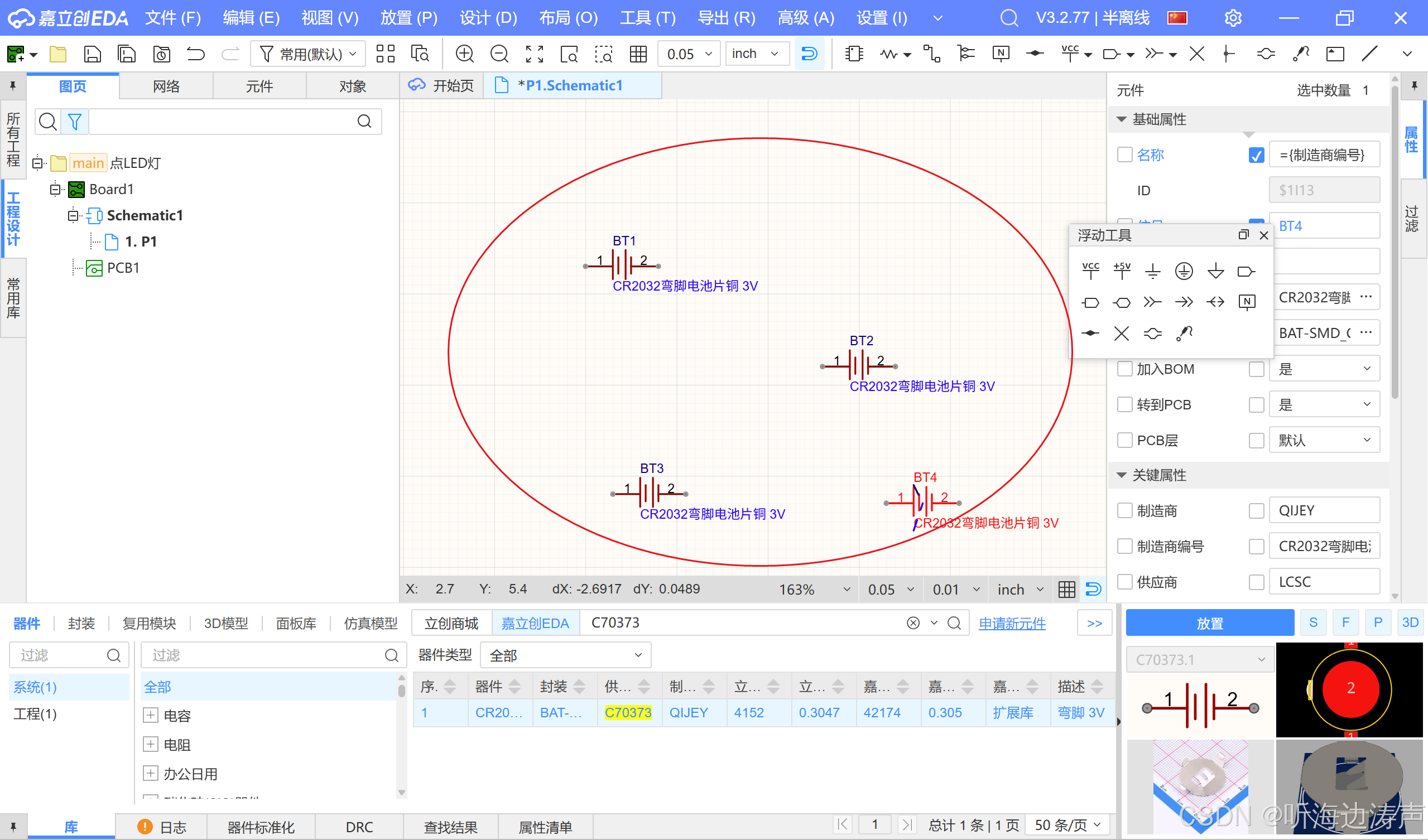Click the undo arrow in the toolbar
This screenshot has height=840, width=1428.
coord(195,53)
